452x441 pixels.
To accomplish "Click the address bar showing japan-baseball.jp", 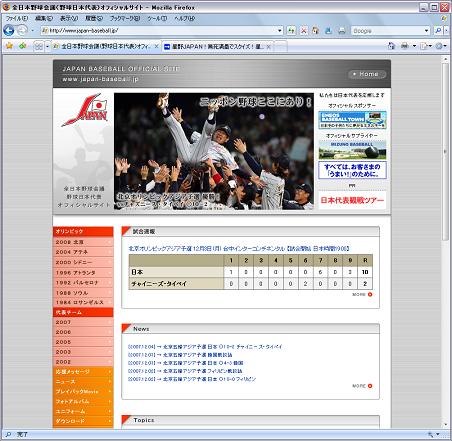I will pyautogui.click(x=160, y=31).
